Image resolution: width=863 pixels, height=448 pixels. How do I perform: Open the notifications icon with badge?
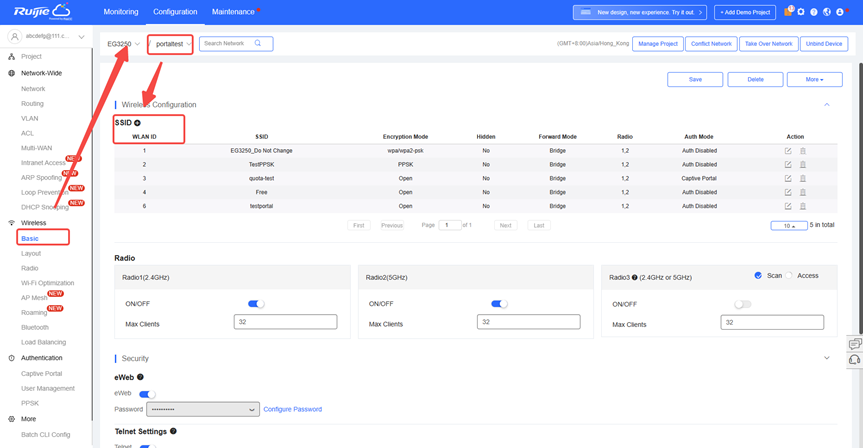pos(787,13)
